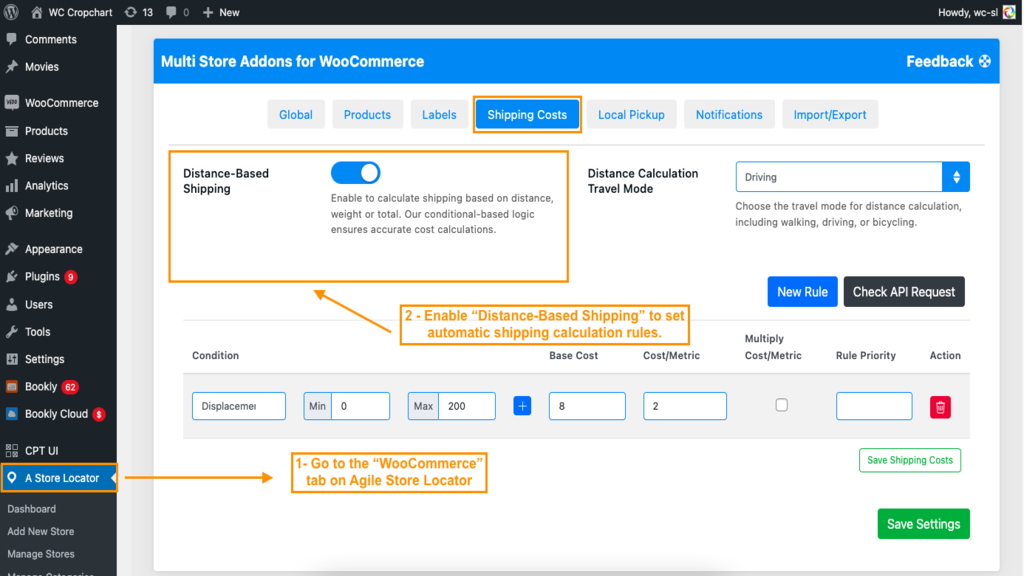The width and height of the screenshot is (1024, 576).
Task: Open the WordPress logo menu
Action: pos(11,12)
